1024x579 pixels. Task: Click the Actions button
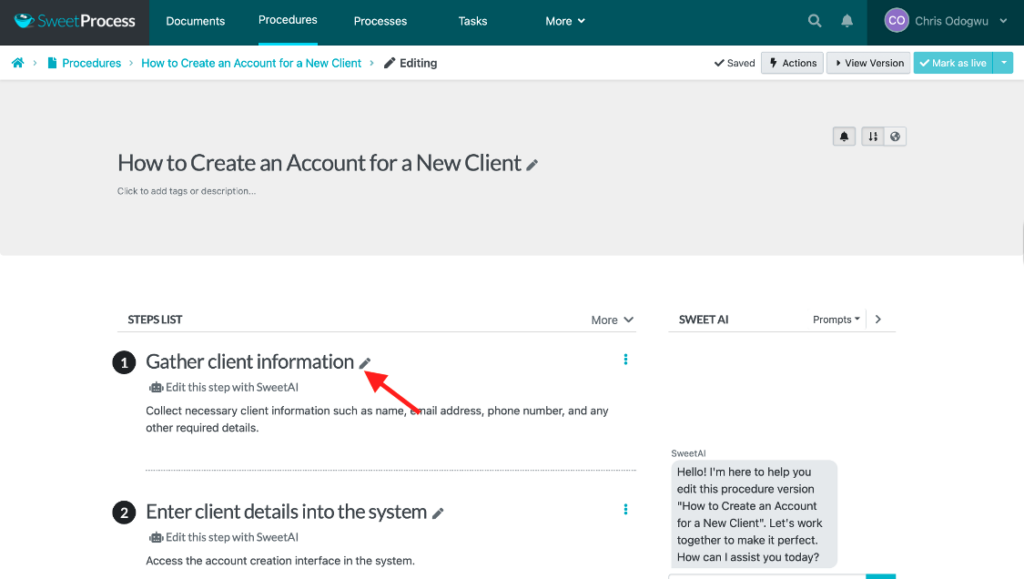point(792,63)
